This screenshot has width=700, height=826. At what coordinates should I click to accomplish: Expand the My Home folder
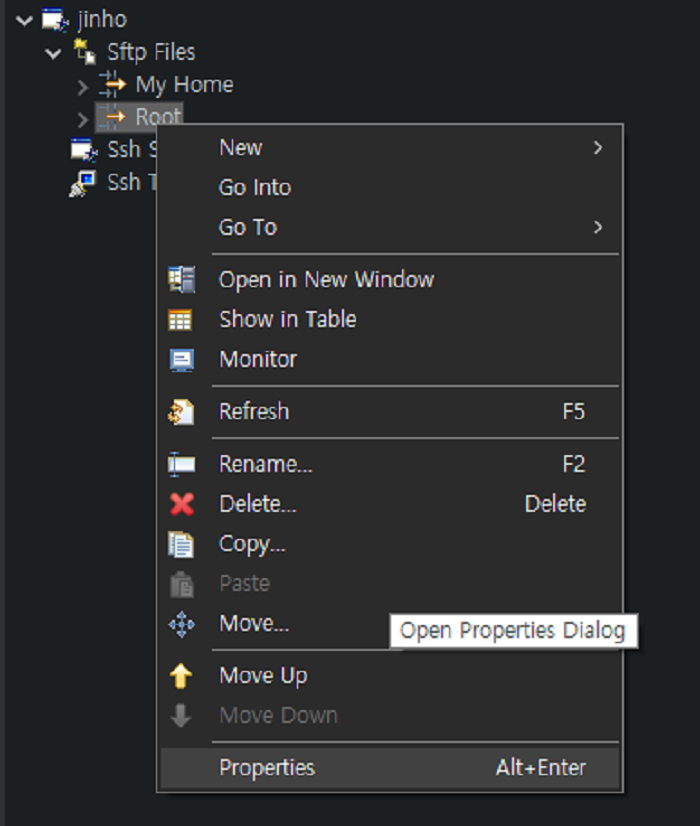pos(83,87)
